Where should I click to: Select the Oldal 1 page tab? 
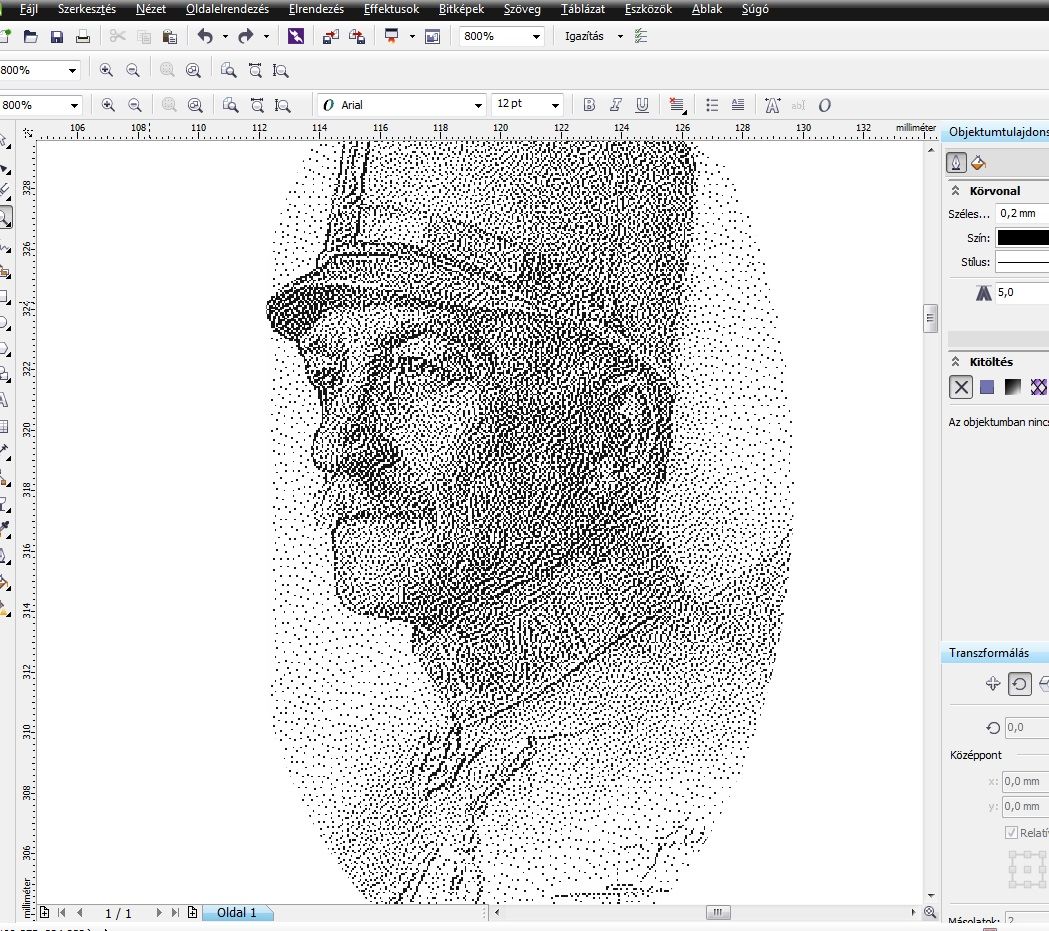[x=237, y=913]
